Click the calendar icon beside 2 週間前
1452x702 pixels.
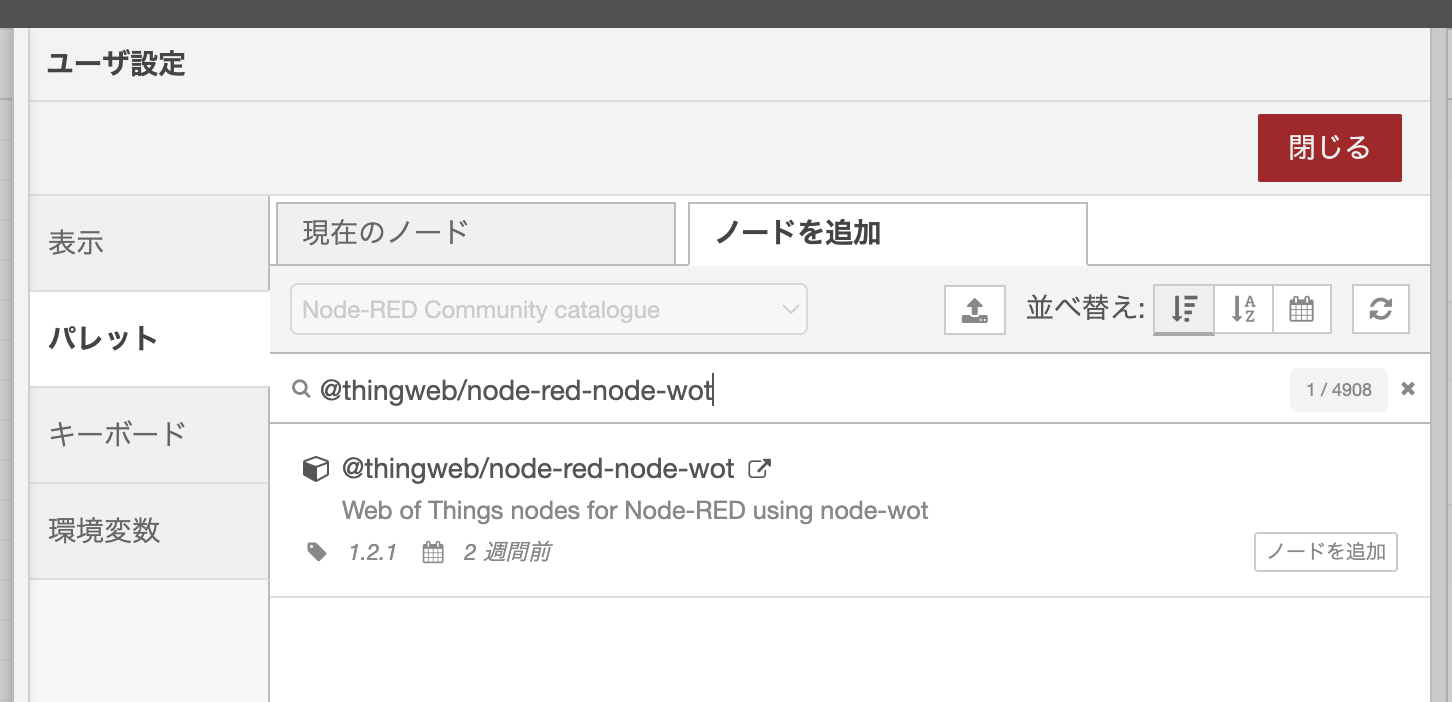[x=433, y=552]
